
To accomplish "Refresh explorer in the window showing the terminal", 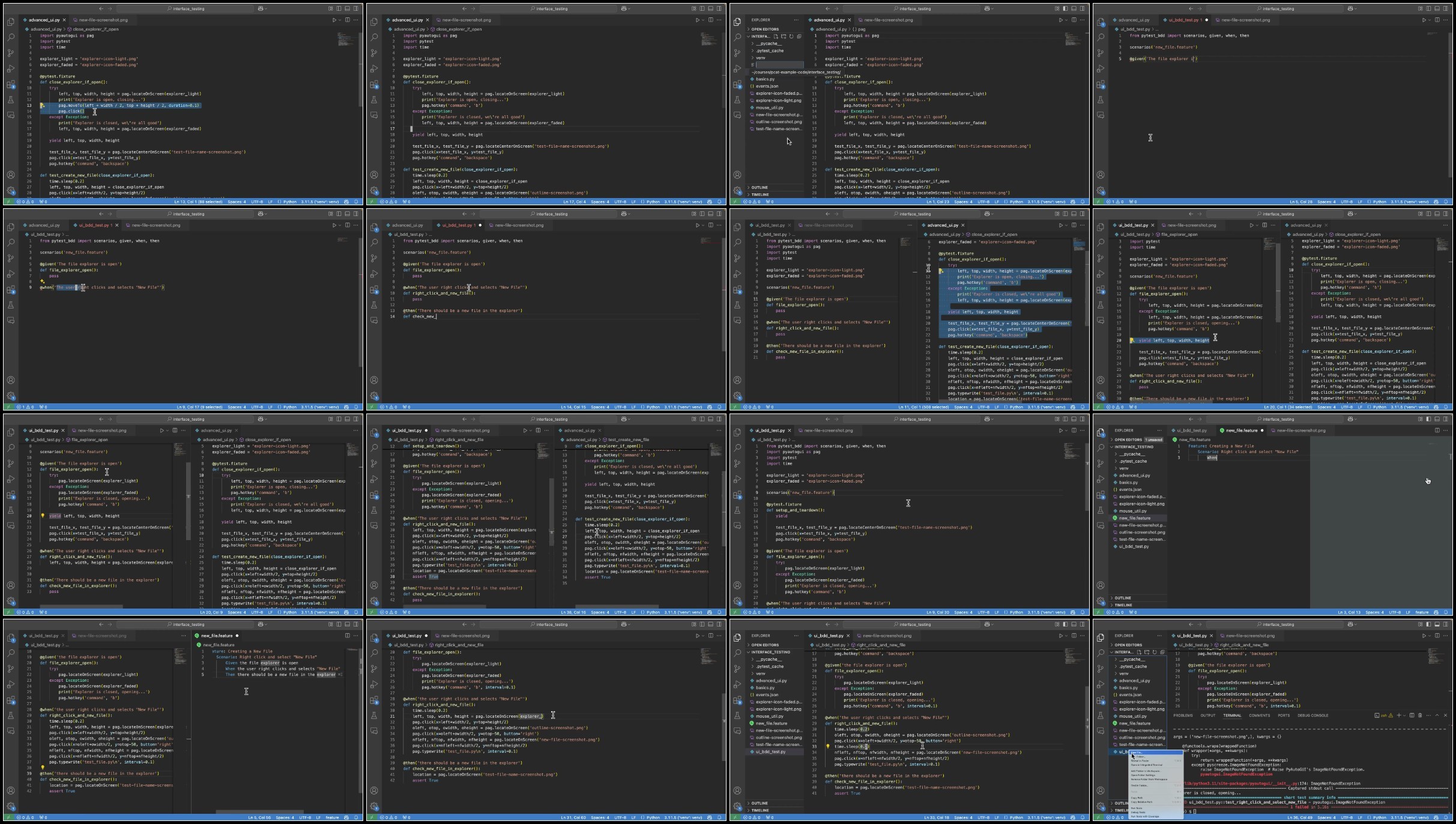I will point(1155,652).
